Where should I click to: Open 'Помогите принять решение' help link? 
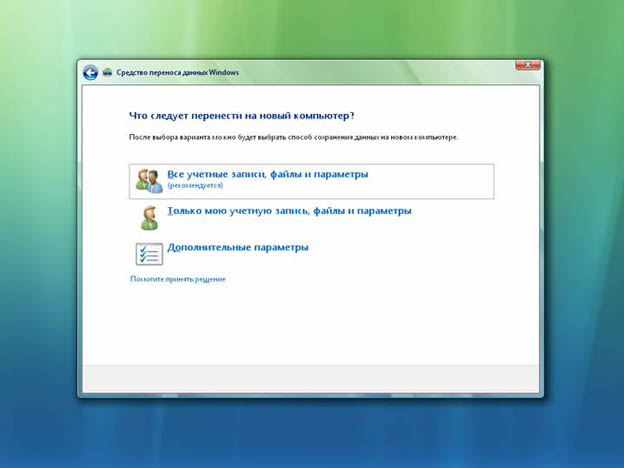point(178,279)
